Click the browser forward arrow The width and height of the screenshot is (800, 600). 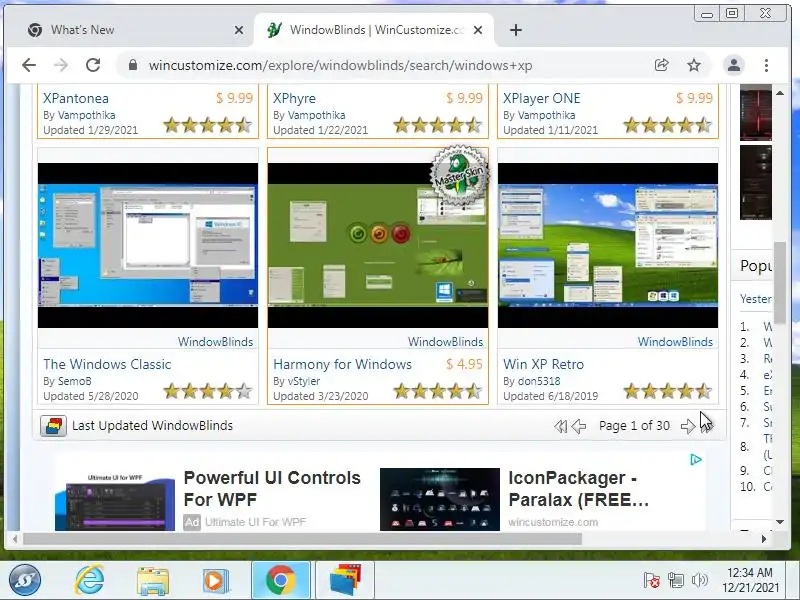pos(61,65)
